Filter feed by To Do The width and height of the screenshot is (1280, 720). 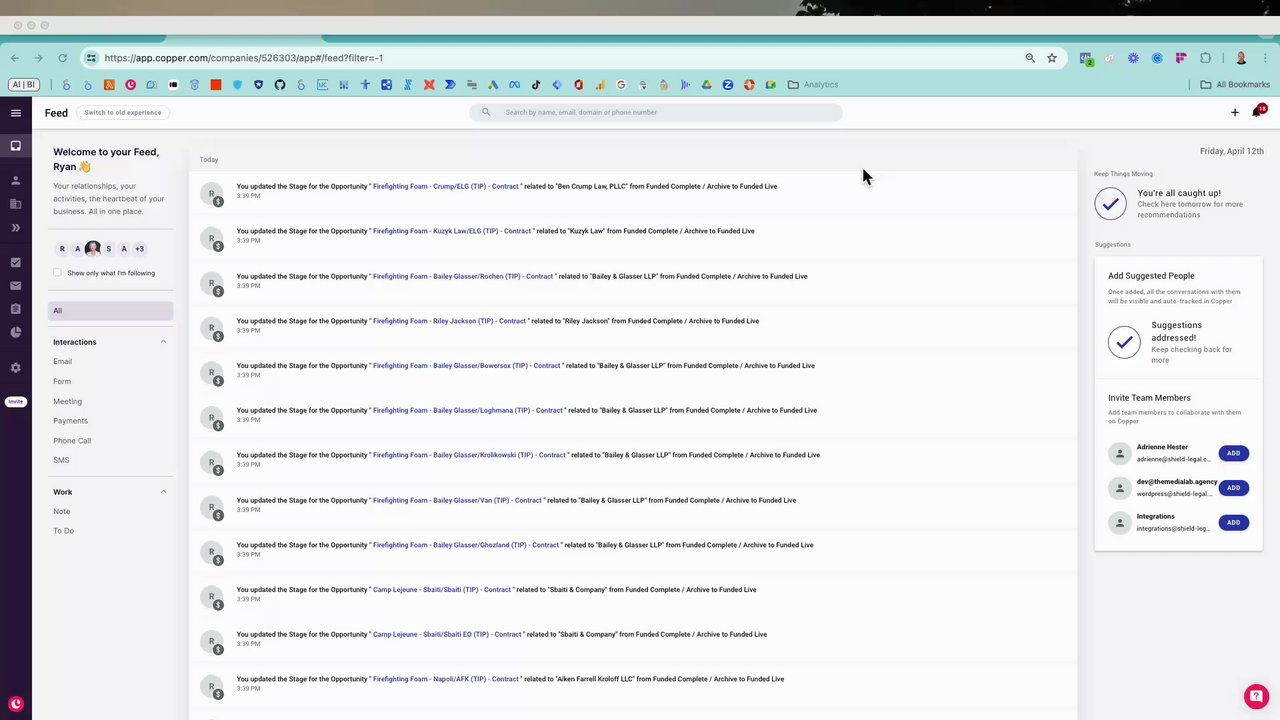[63, 531]
